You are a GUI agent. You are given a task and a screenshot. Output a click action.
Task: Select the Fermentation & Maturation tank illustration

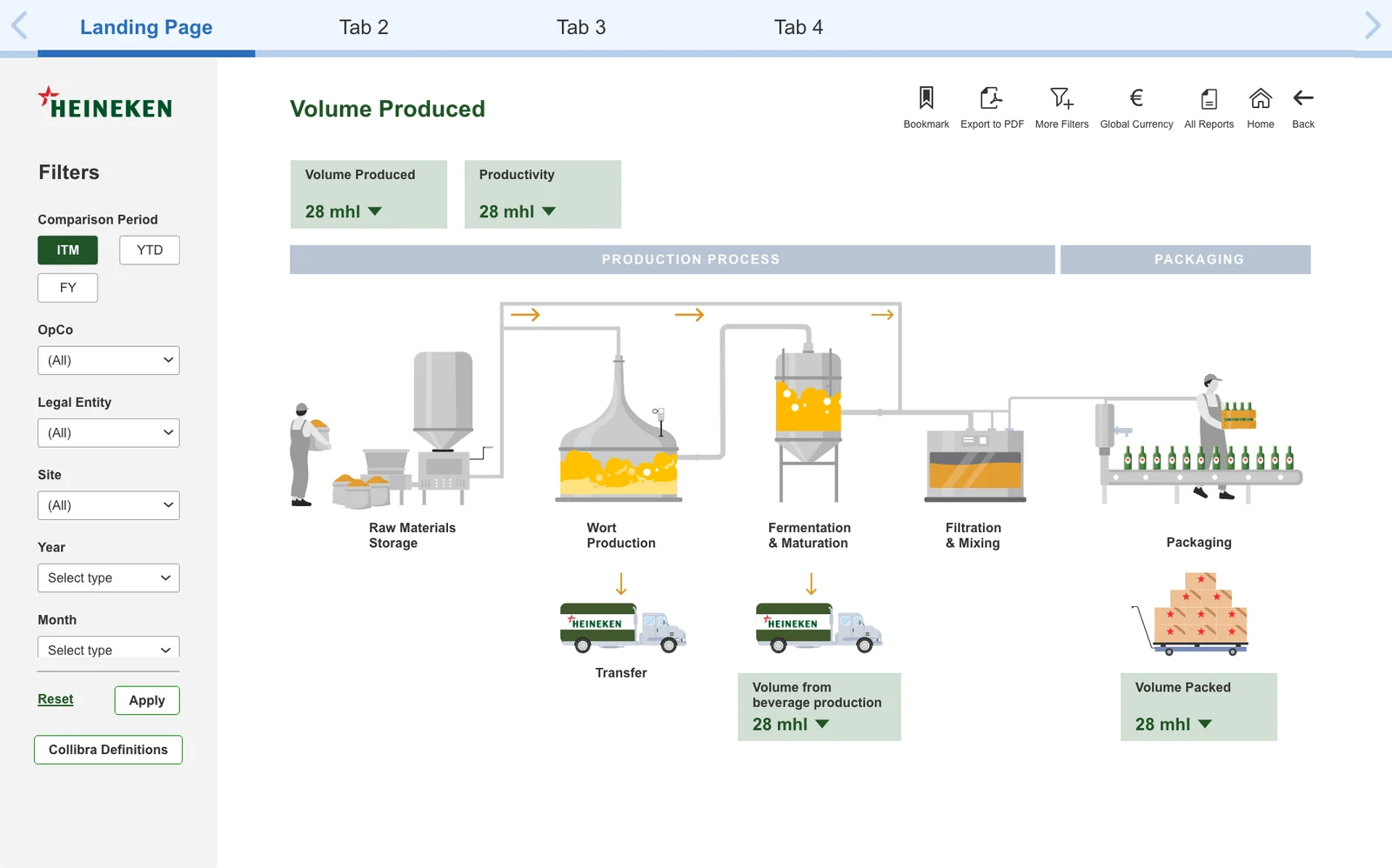click(x=808, y=422)
